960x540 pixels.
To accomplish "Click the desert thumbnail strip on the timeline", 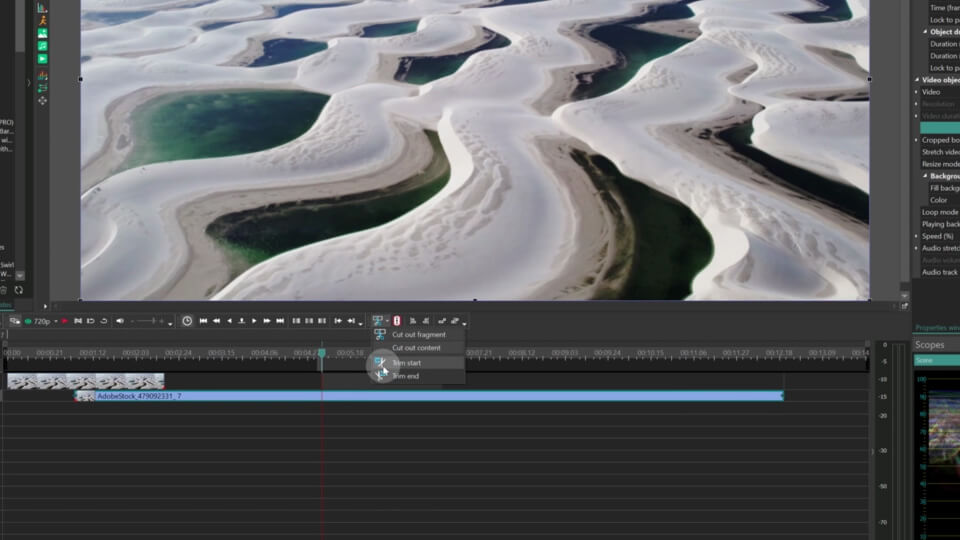I will click(86, 381).
